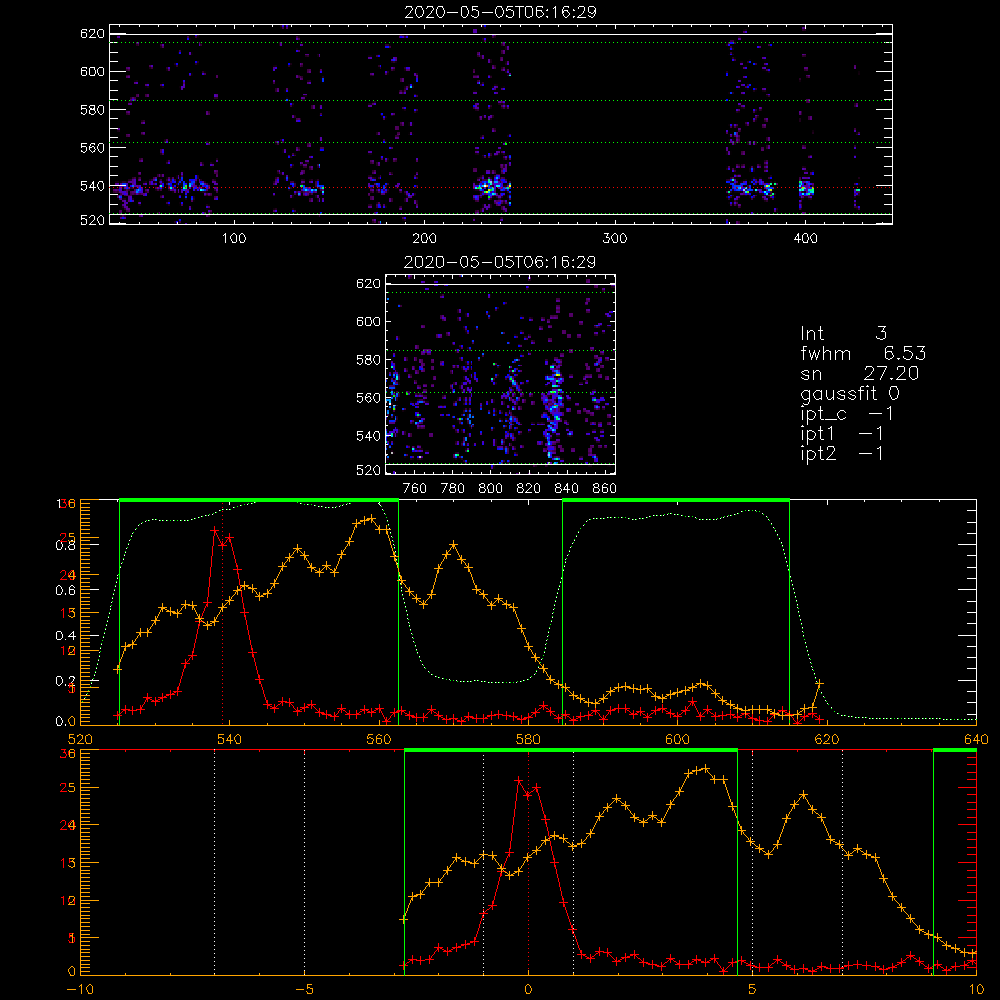
Task: Click x-axis label 760 on middle plot
Action: [415, 489]
